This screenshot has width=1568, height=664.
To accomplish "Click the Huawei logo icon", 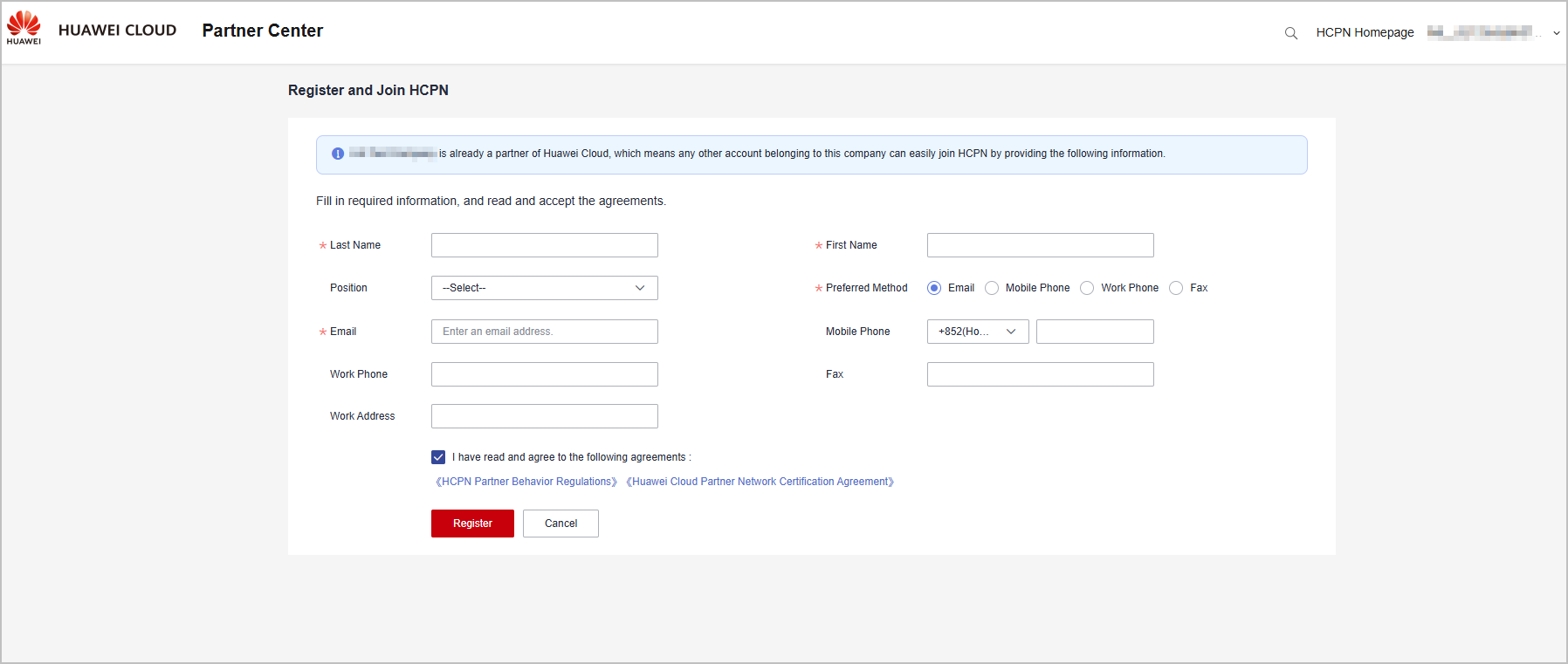I will click(x=24, y=28).
